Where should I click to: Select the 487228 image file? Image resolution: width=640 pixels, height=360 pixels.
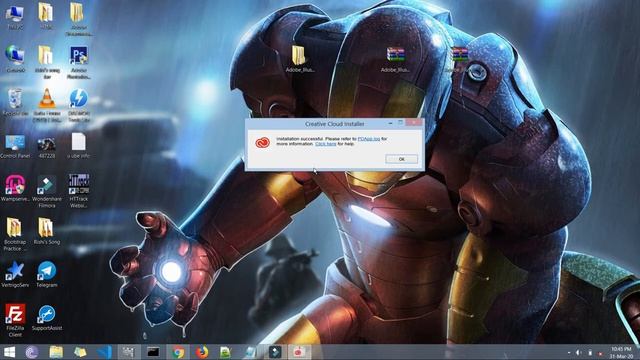(47, 147)
